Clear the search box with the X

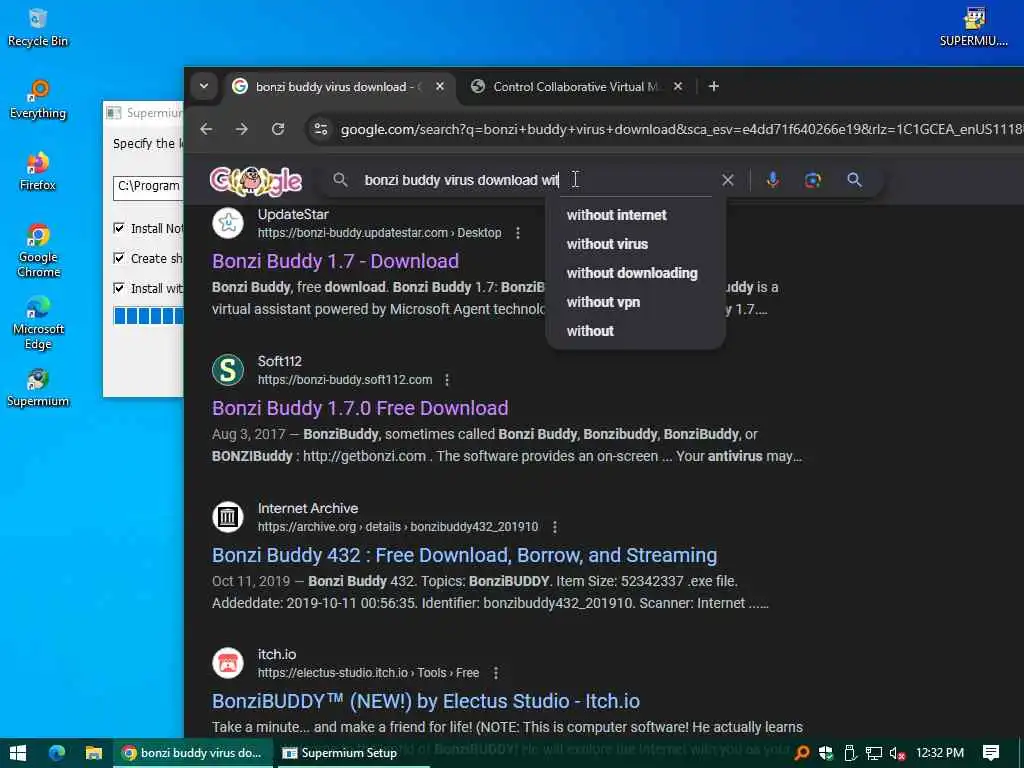coord(728,180)
